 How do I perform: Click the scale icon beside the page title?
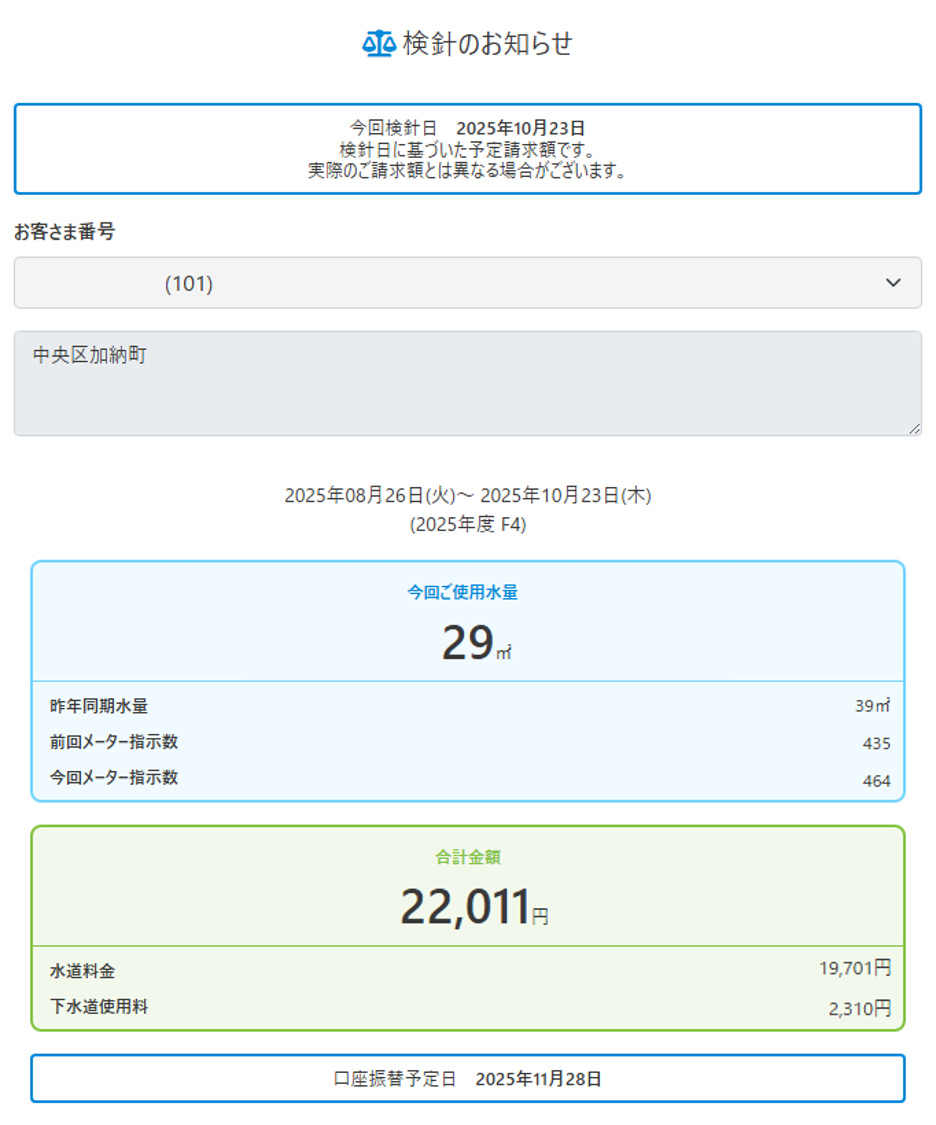[x=379, y=44]
